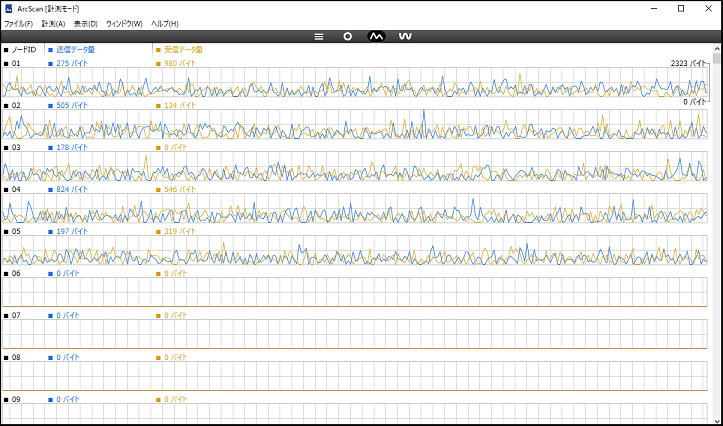Click the node 01 traffic graph
The height and width of the screenshot is (426, 723).
coord(355,83)
